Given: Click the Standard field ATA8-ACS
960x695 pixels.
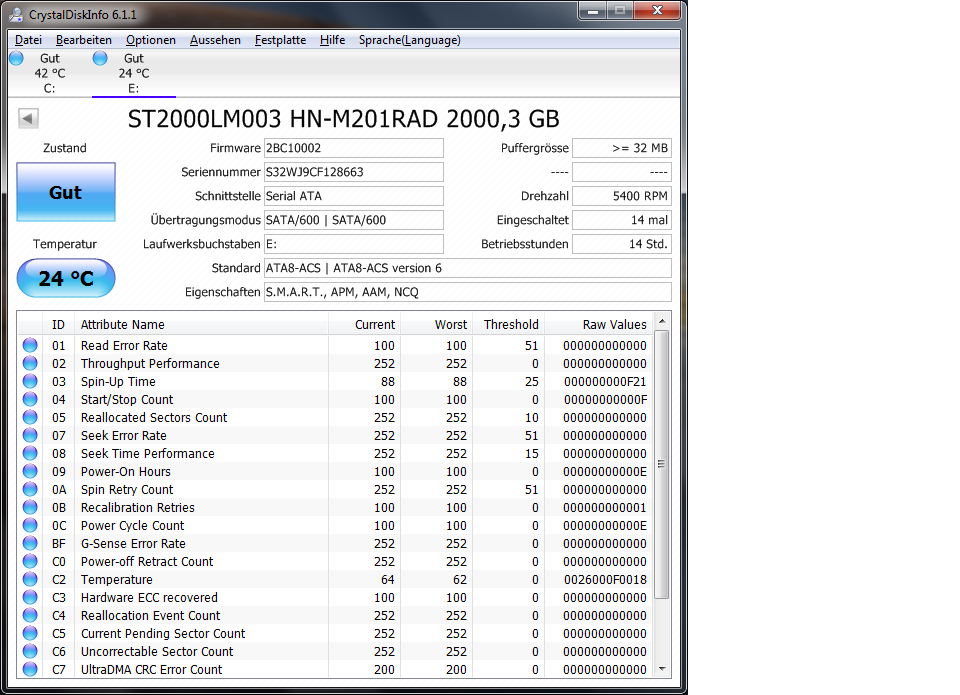Looking at the screenshot, I should click(467, 268).
